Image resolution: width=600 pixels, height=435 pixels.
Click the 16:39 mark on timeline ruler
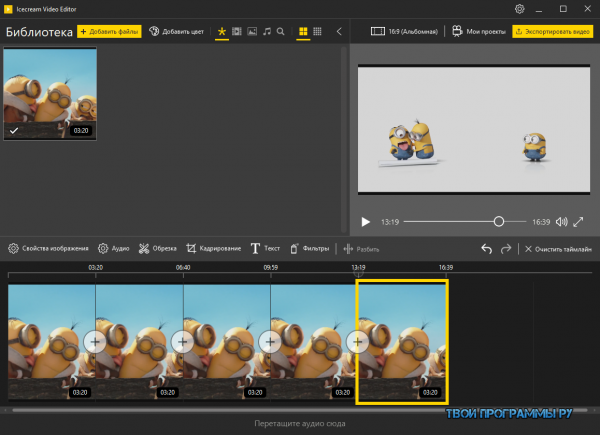point(446,267)
